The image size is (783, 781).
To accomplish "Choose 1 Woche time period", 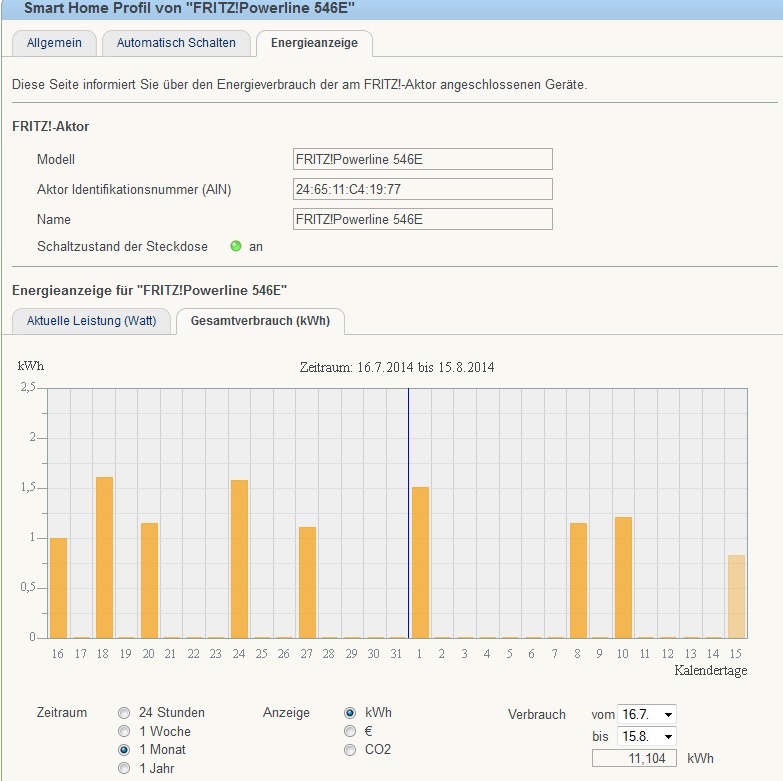I will coord(124,731).
